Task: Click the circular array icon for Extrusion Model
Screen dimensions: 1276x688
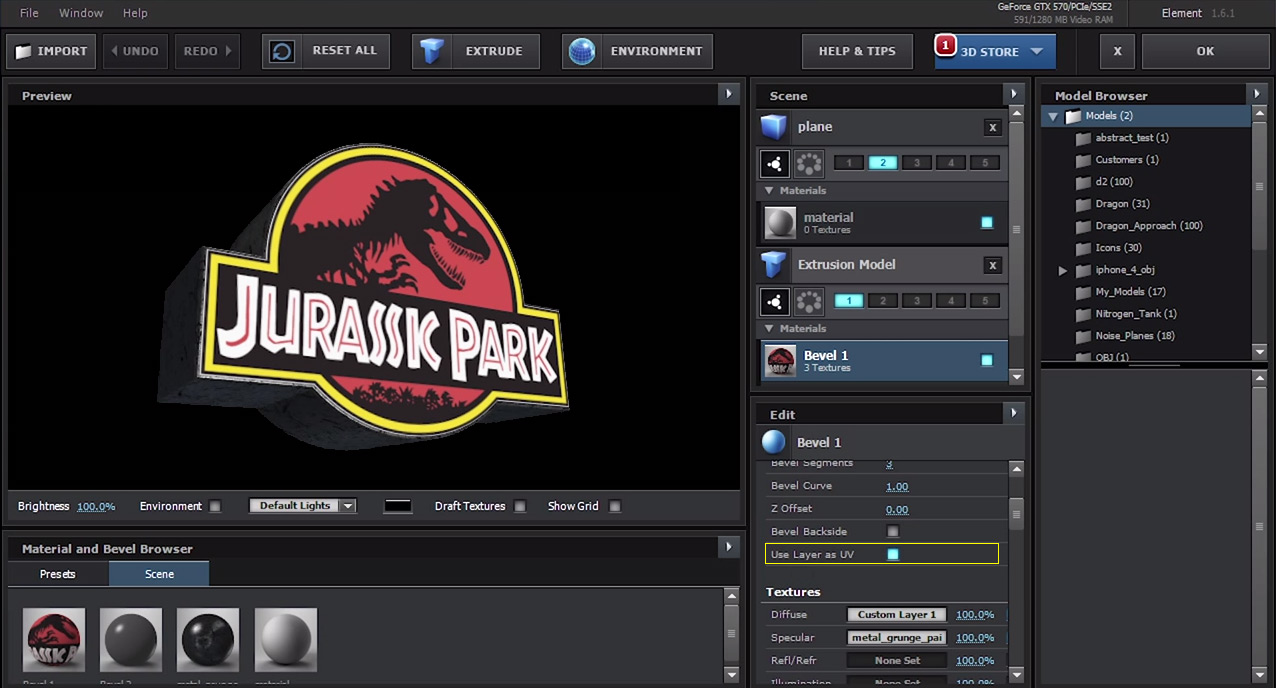Action: pyautogui.click(x=809, y=301)
